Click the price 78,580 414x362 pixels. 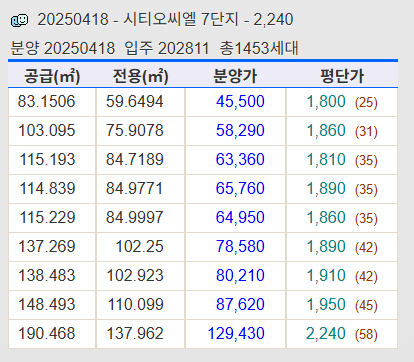(x=240, y=246)
